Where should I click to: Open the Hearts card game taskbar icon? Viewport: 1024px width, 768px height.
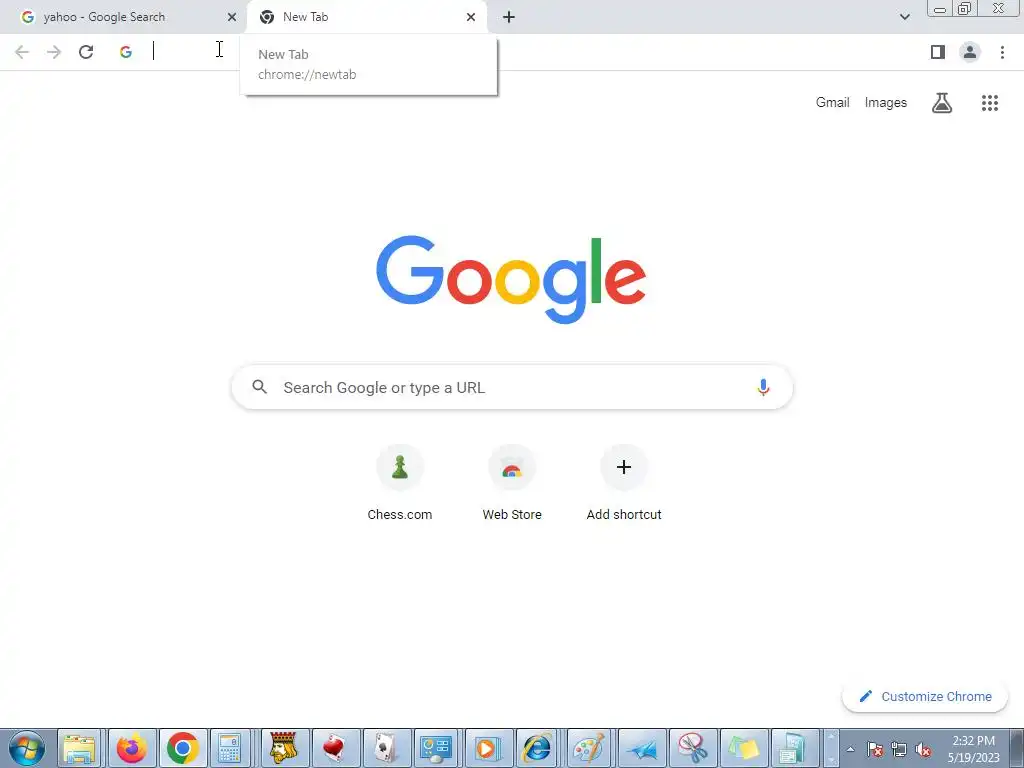click(x=334, y=748)
